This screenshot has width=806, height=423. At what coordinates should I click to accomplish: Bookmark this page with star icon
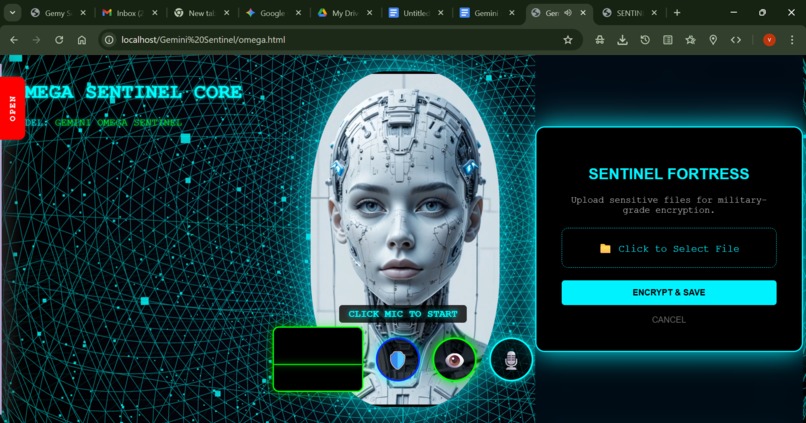point(567,40)
